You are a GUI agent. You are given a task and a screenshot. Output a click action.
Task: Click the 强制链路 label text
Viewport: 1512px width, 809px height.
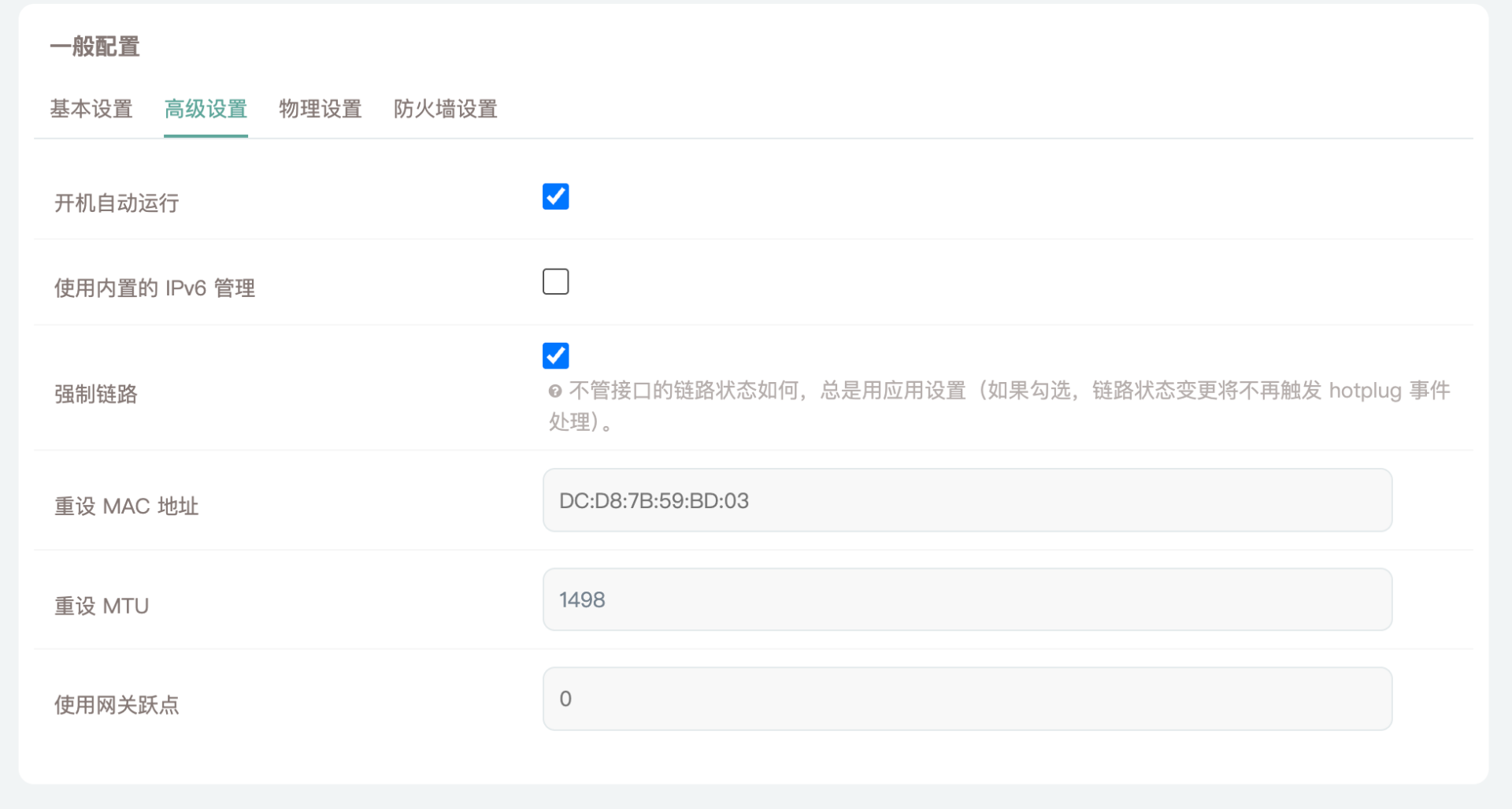pyautogui.click(x=96, y=394)
